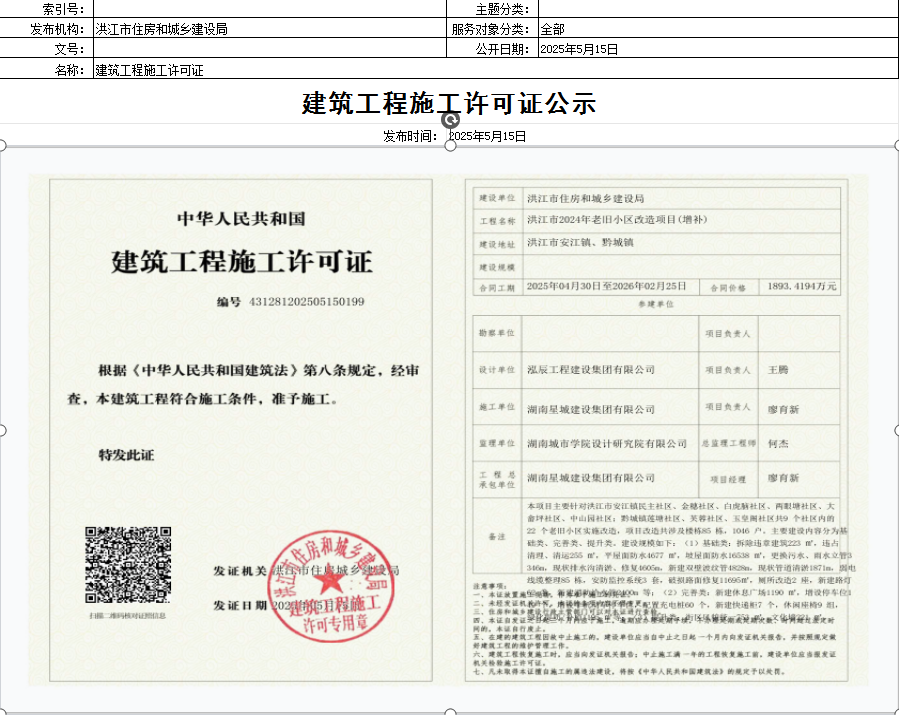Select the 发布机构 label cell
The image size is (899, 715).
click(46, 29)
